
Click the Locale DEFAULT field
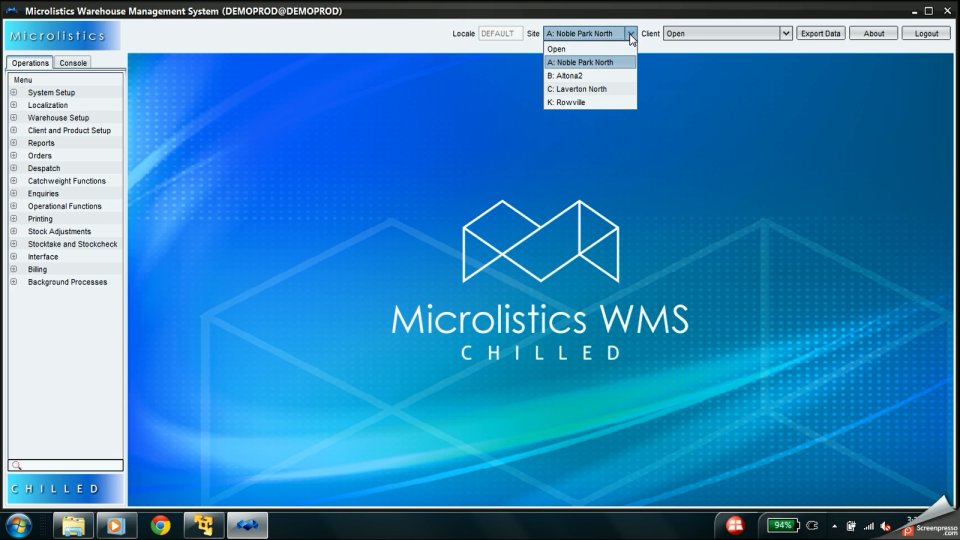tap(500, 34)
